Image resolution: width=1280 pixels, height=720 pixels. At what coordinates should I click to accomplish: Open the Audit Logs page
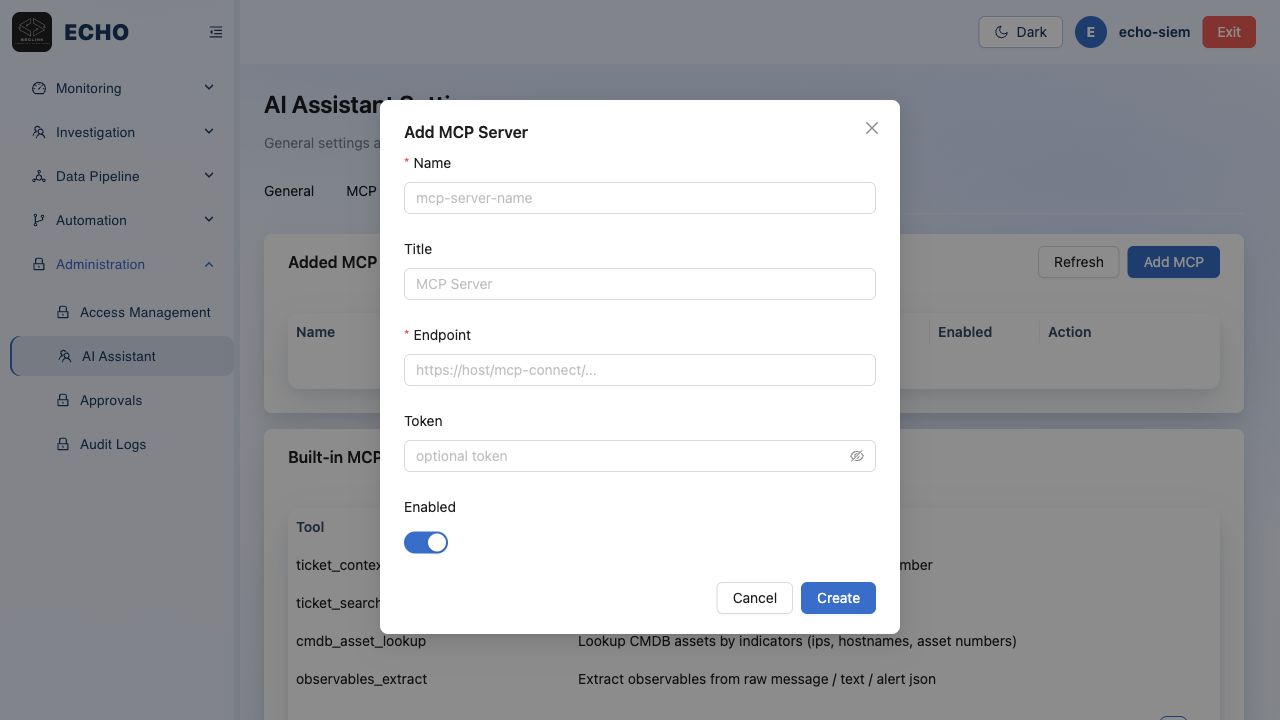pyautogui.click(x=122, y=444)
